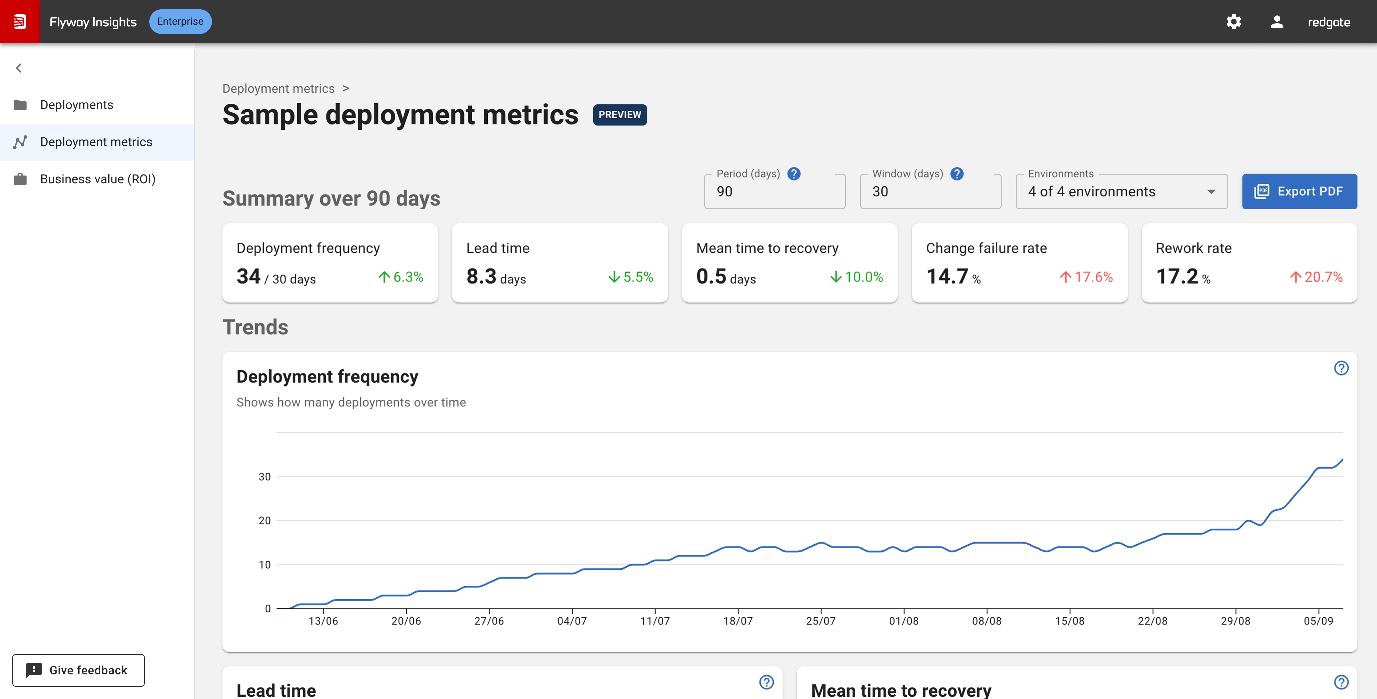Select Deployment metrics in sidebar
Viewport: 1377px width, 699px height.
pyautogui.click(x=97, y=142)
